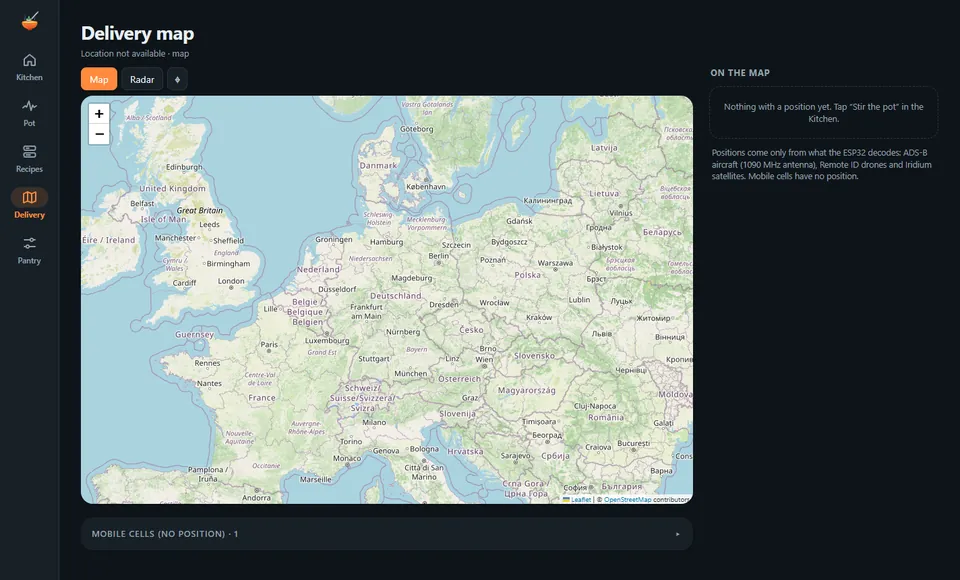Click the Vilnius label on the map
Image resolution: width=960 pixels, height=580 pixels.
coord(620,213)
